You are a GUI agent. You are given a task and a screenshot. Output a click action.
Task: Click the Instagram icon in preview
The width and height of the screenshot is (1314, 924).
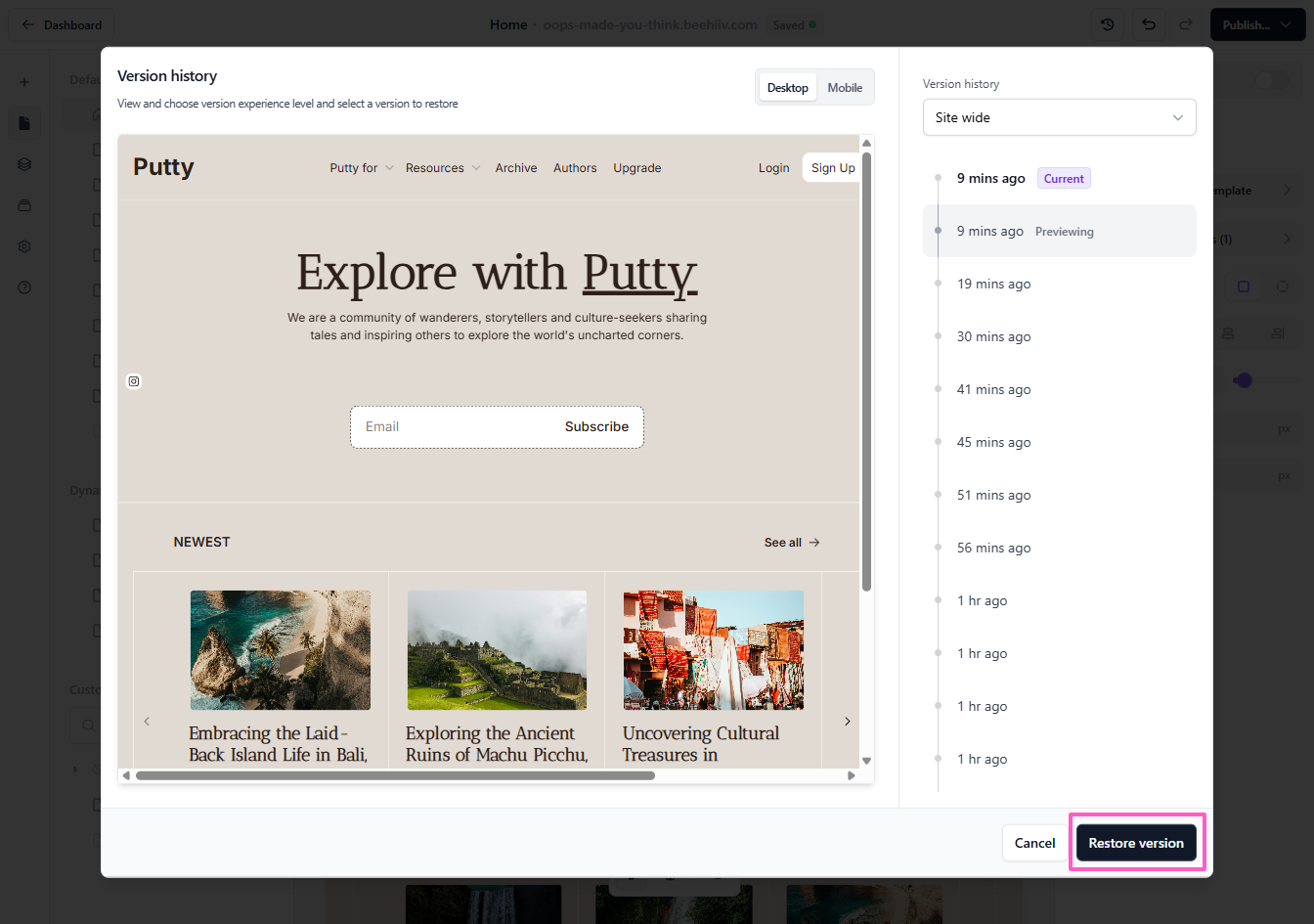pos(134,381)
